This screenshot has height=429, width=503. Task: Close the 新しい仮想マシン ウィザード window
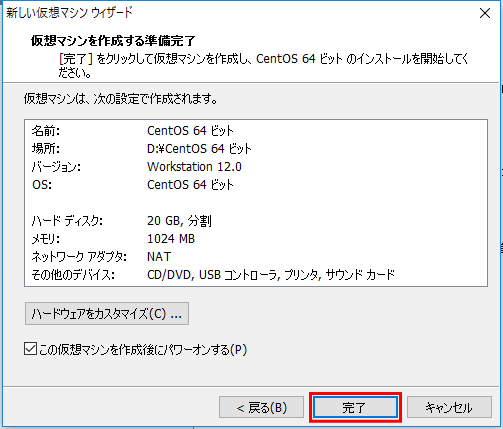pyautogui.click(x=484, y=13)
